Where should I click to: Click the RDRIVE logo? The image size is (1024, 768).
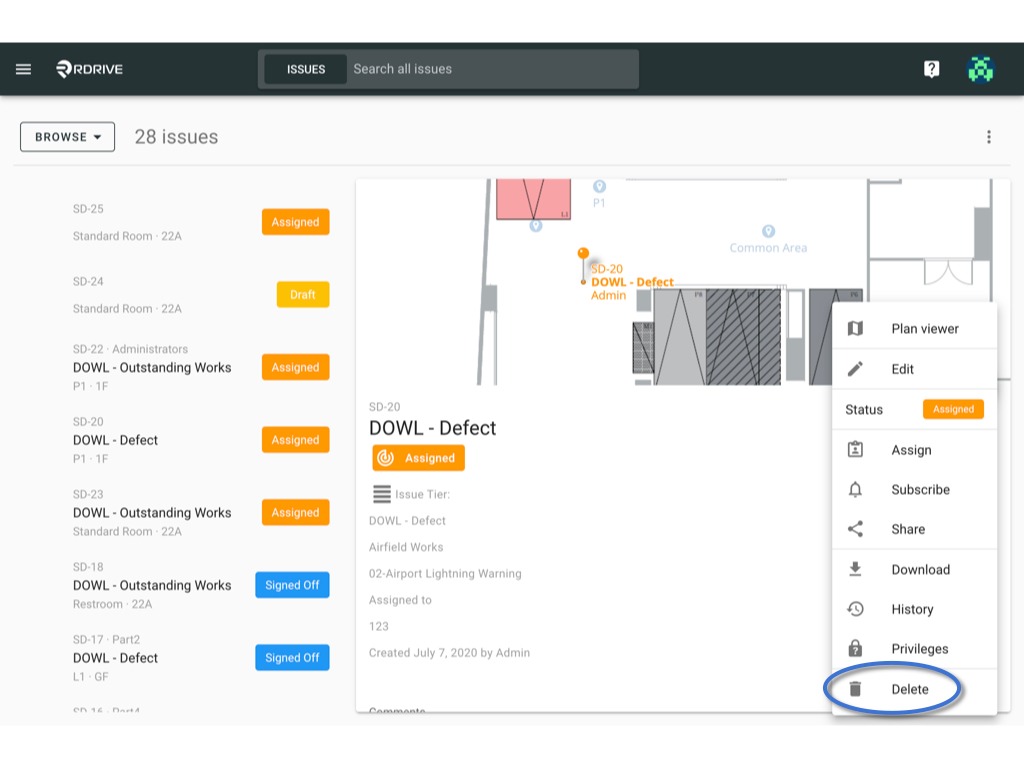(x=89, y=69)
